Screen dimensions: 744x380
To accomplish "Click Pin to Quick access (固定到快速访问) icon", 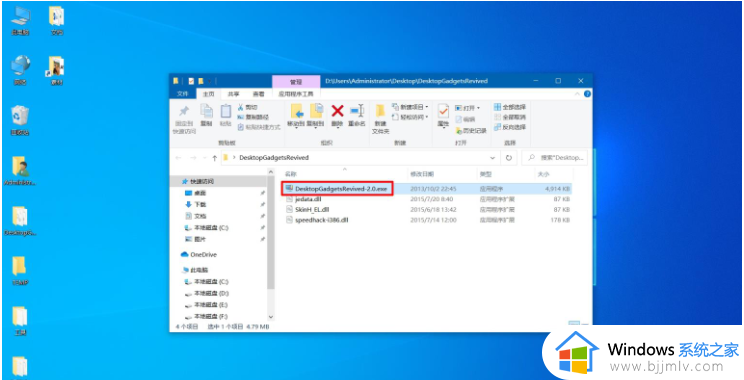I will pos(184,112).
